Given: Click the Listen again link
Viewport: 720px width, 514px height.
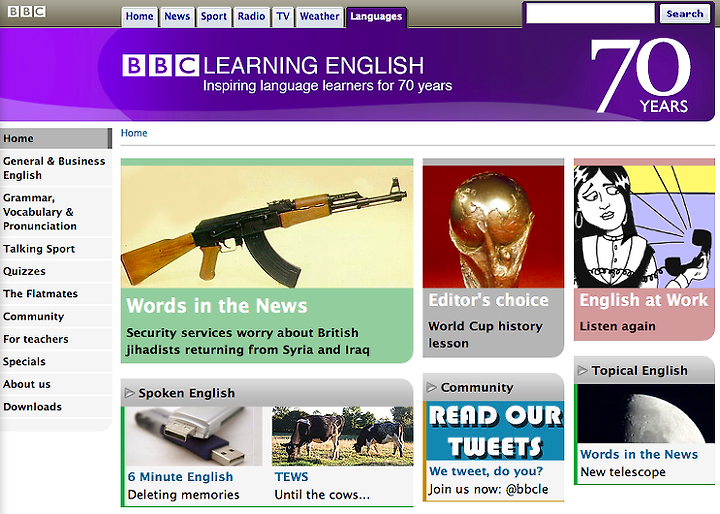Looking at the screenshot, I should click(618, 326).
